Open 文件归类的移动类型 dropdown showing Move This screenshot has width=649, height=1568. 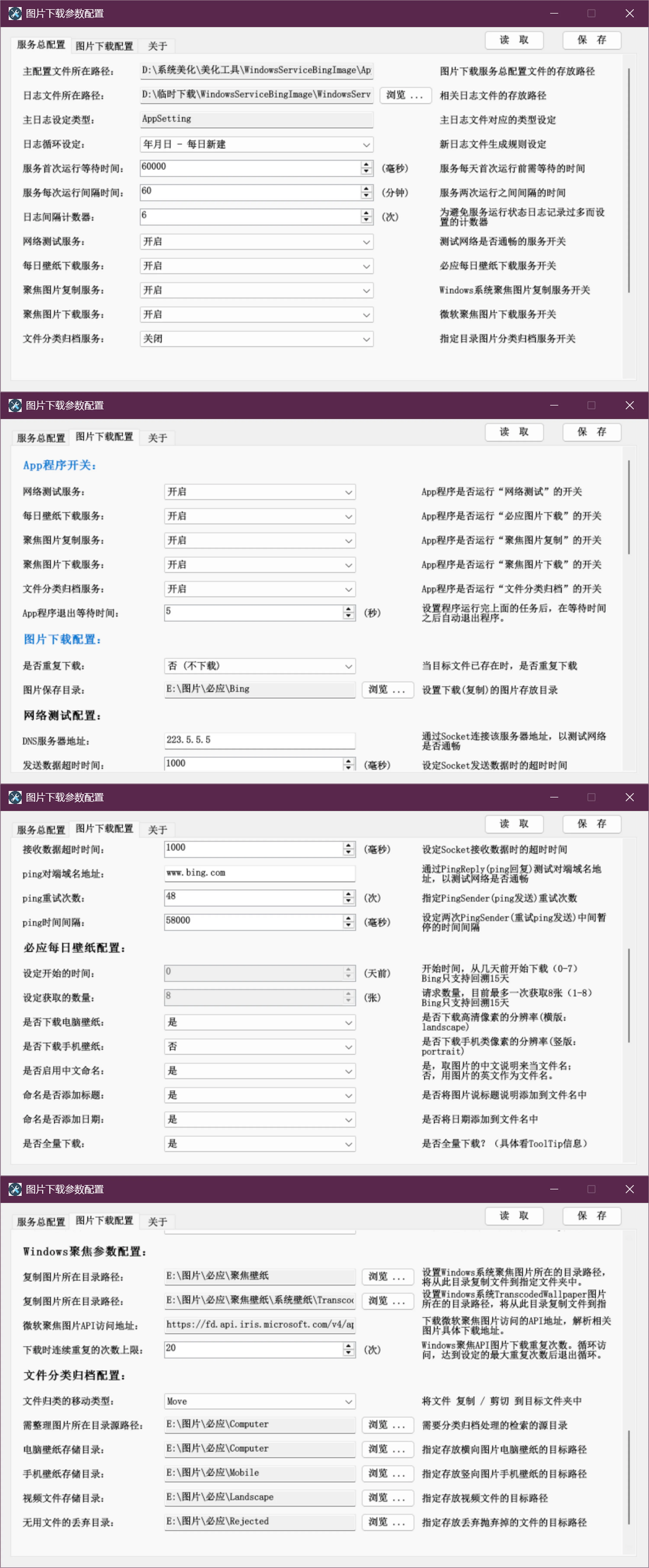tap(349, 1401)
